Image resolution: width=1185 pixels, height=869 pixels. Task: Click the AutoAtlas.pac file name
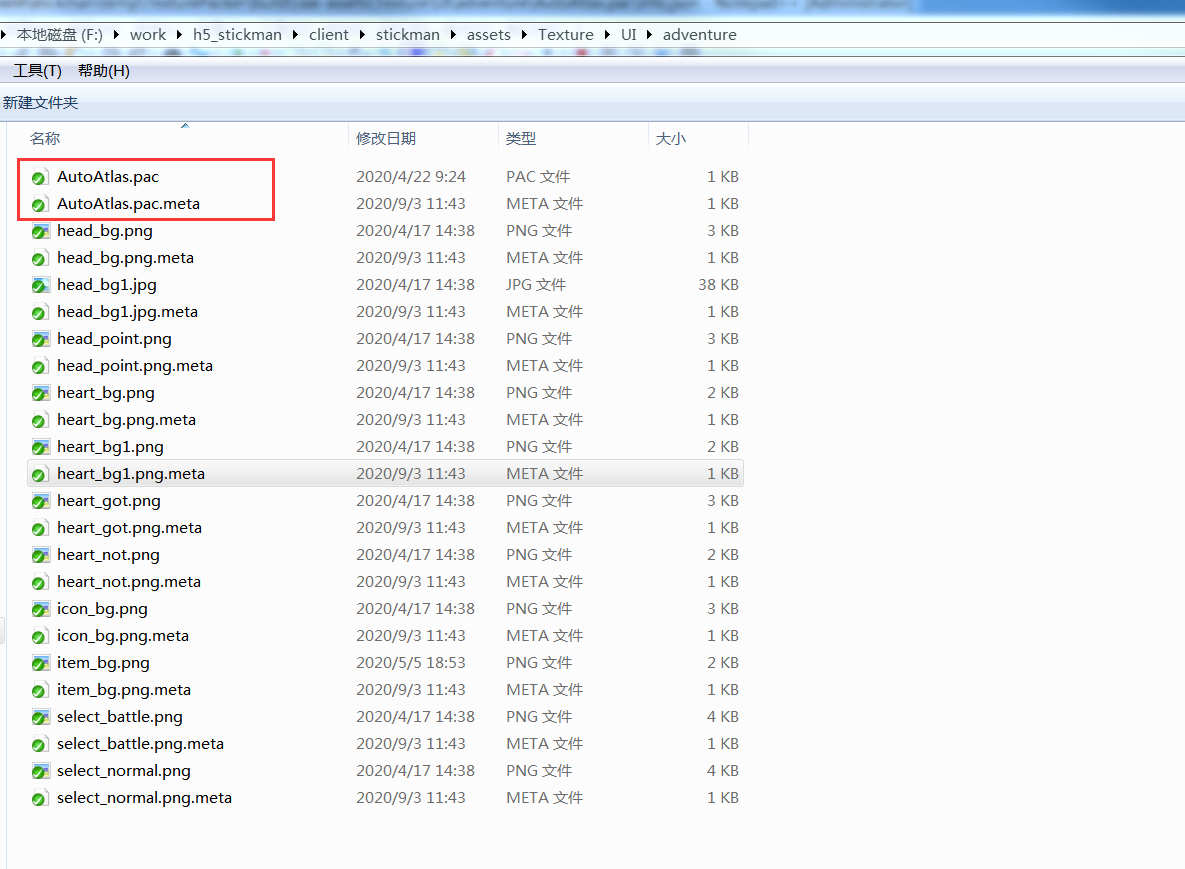(108, 177)
